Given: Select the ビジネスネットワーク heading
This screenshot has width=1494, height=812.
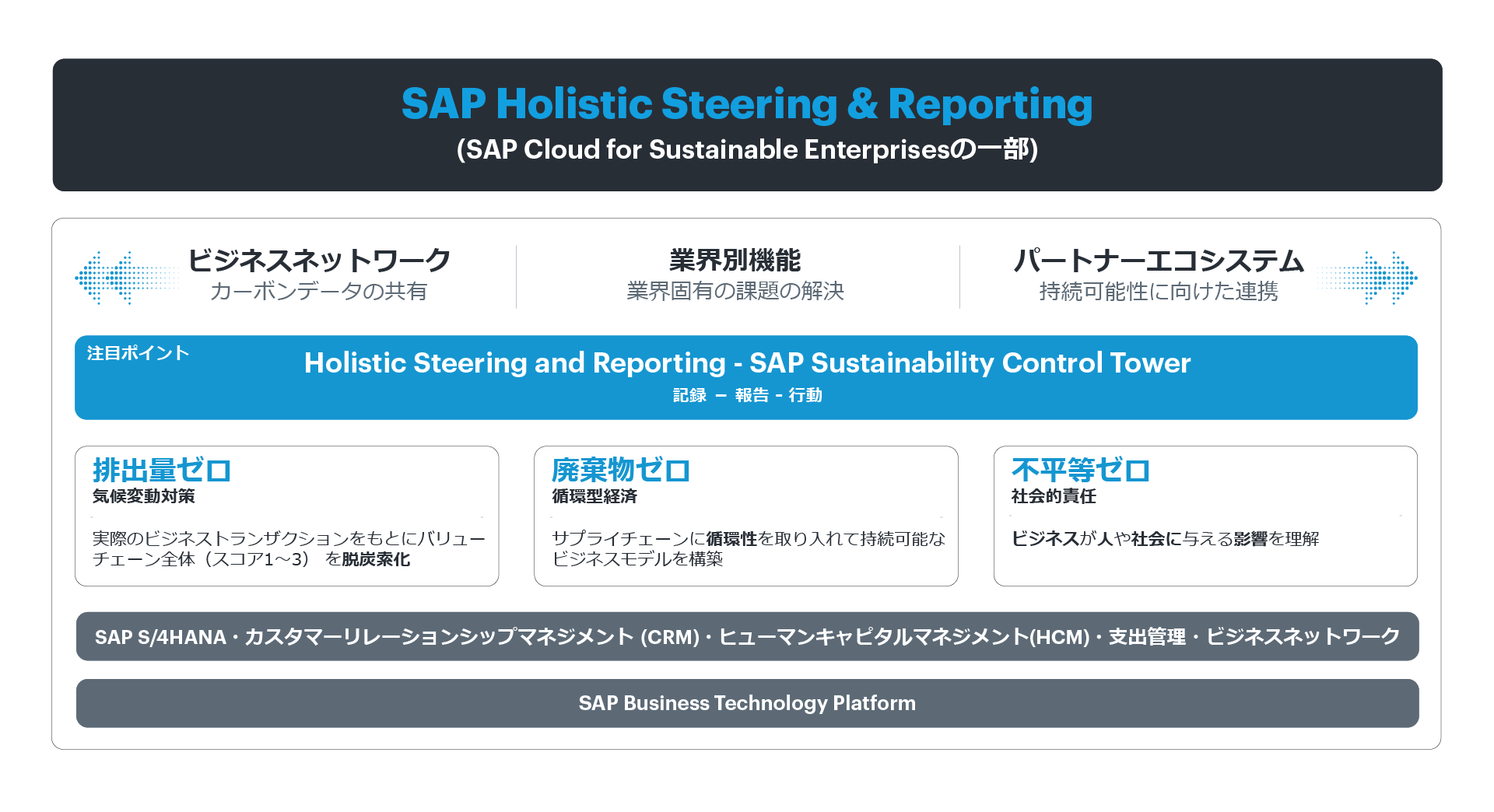Looking at the screenshot, I should click(319, 260).
